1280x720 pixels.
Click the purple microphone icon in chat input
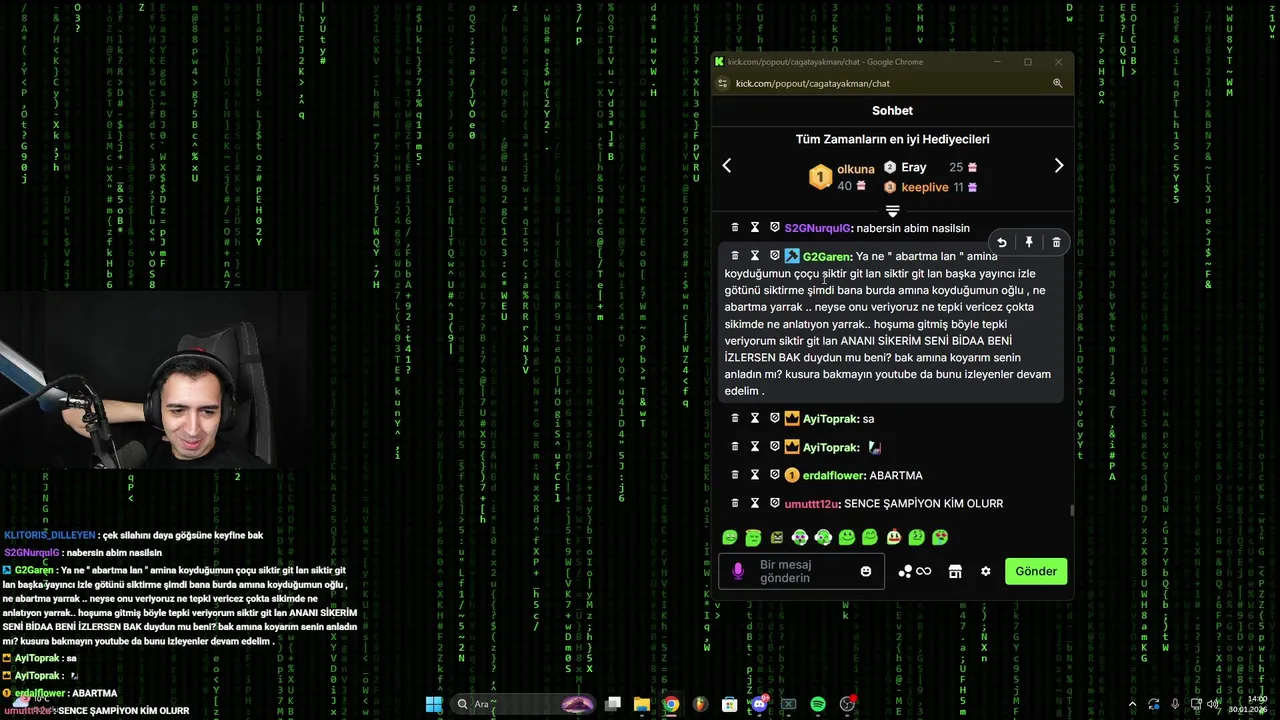click(x=738, y=571)
